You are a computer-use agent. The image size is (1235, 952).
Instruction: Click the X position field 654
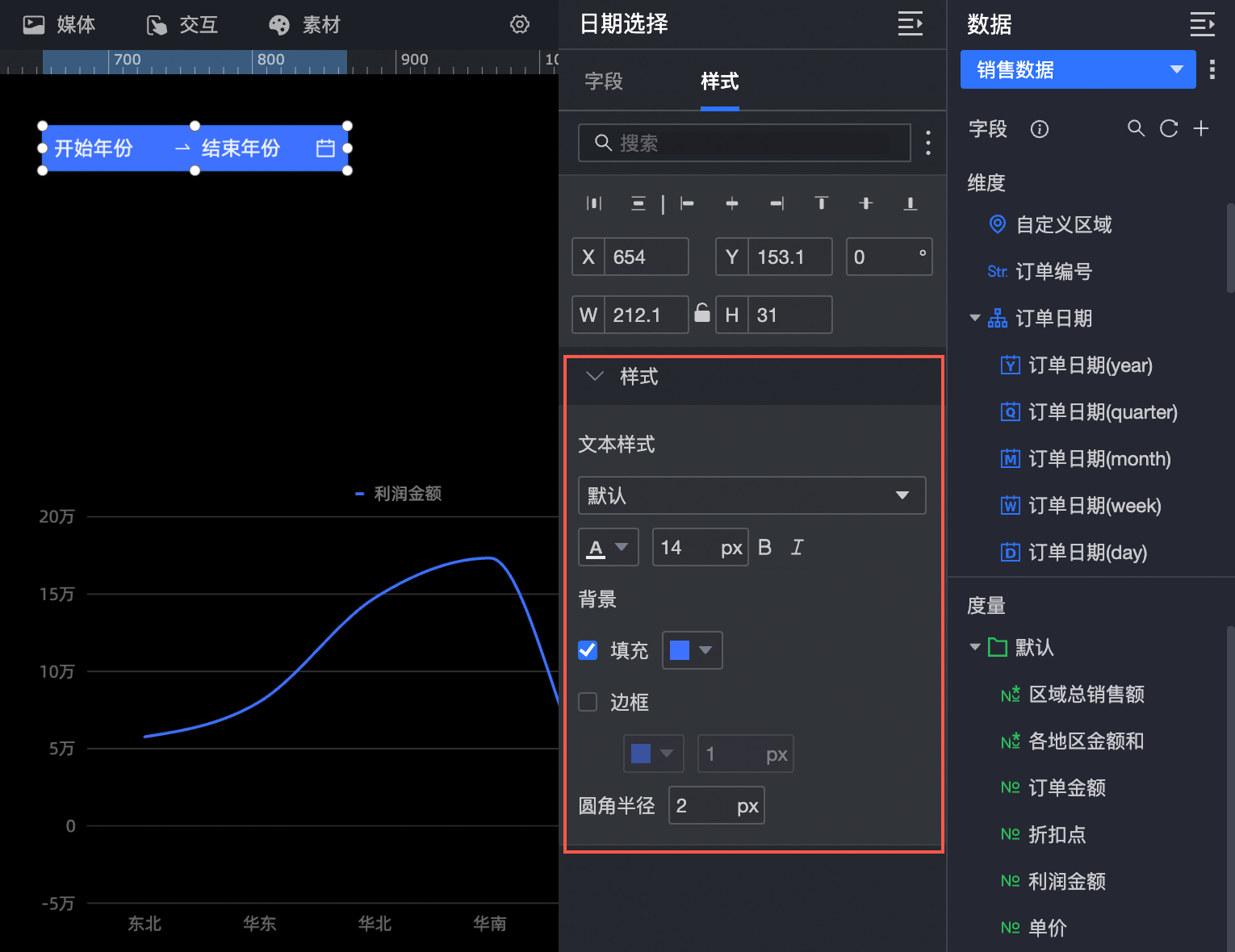click(647, 257)
